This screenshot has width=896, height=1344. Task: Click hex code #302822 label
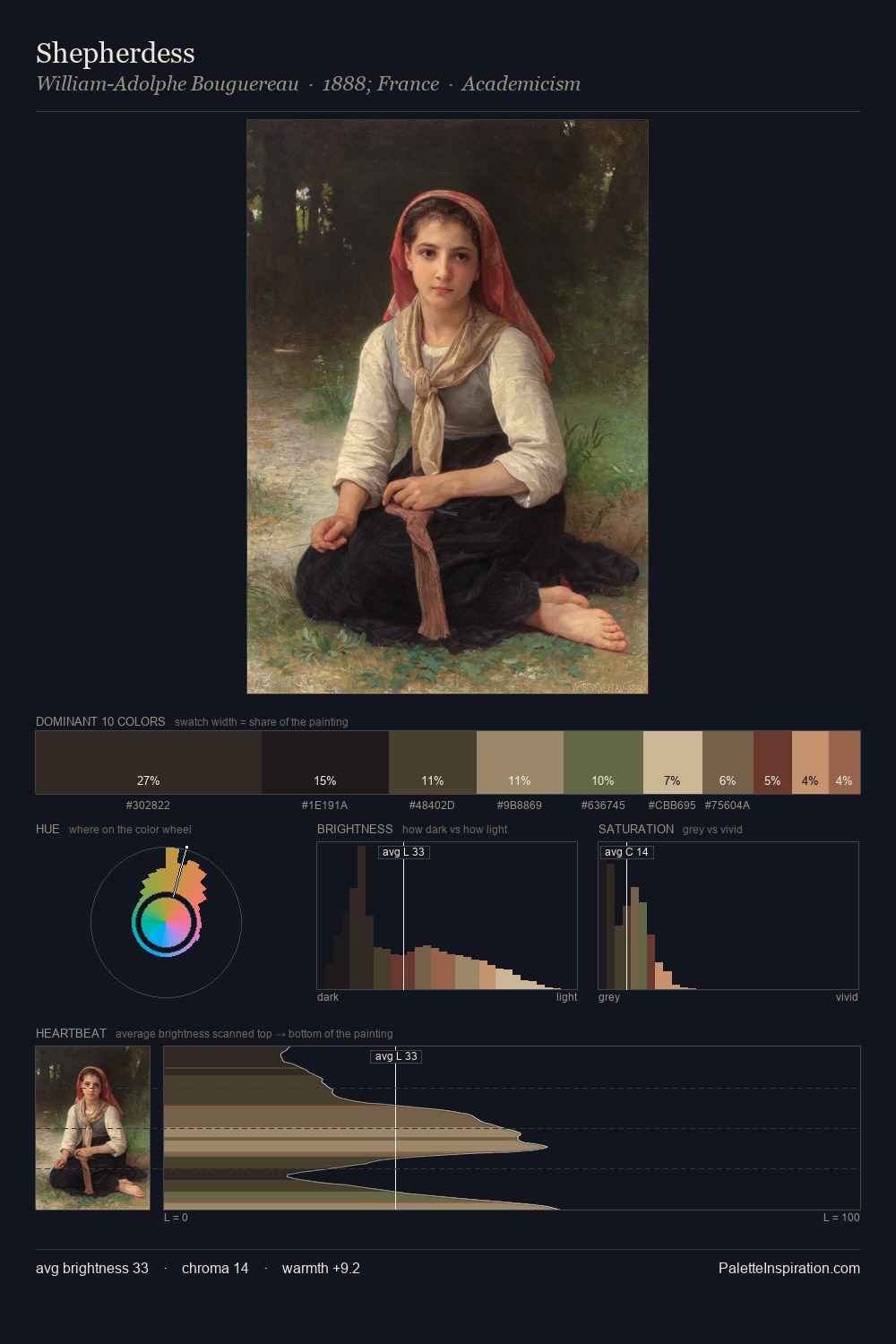coord(148,806)
